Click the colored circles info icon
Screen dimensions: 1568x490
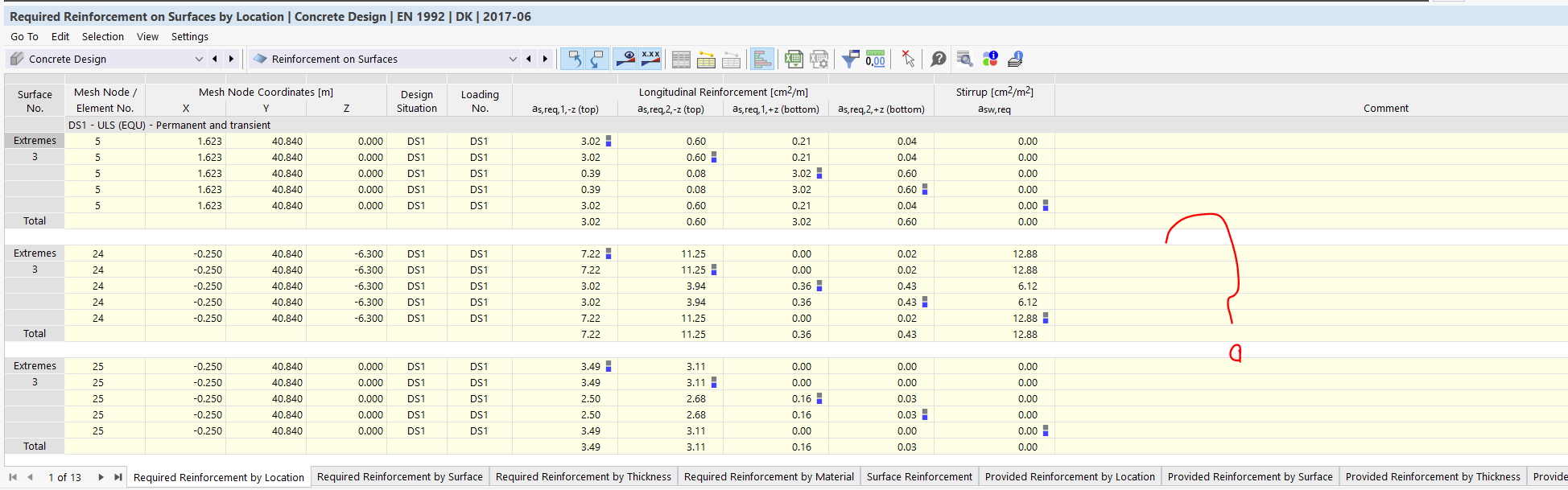(990, 59)
